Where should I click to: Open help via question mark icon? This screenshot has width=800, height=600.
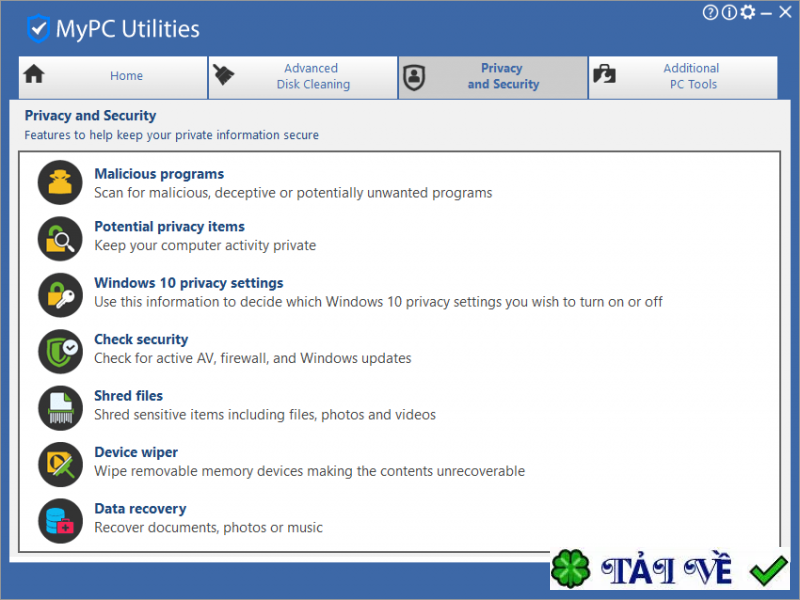[x=710, y=12]
